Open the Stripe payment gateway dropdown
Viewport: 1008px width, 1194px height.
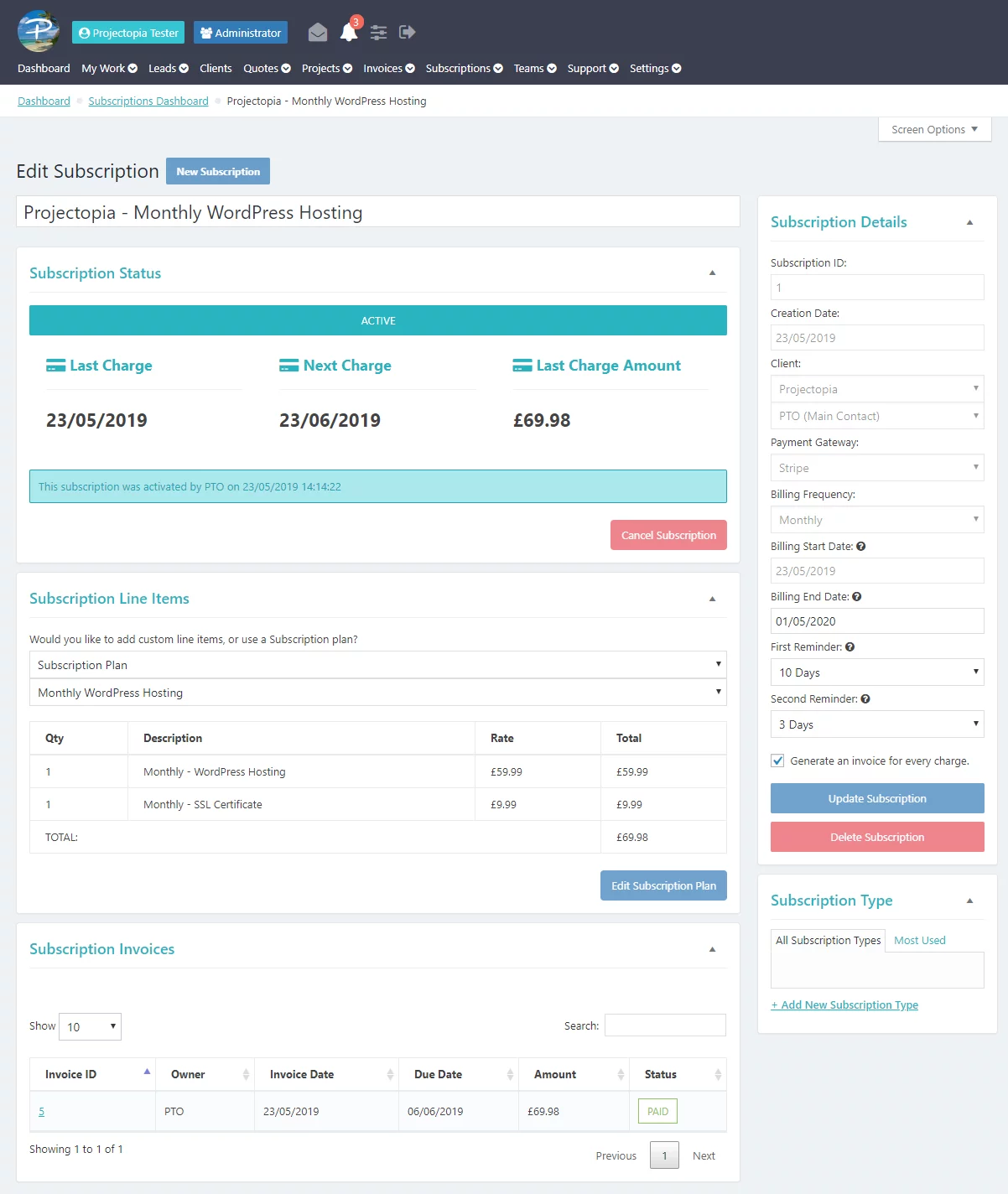[877, 468]
